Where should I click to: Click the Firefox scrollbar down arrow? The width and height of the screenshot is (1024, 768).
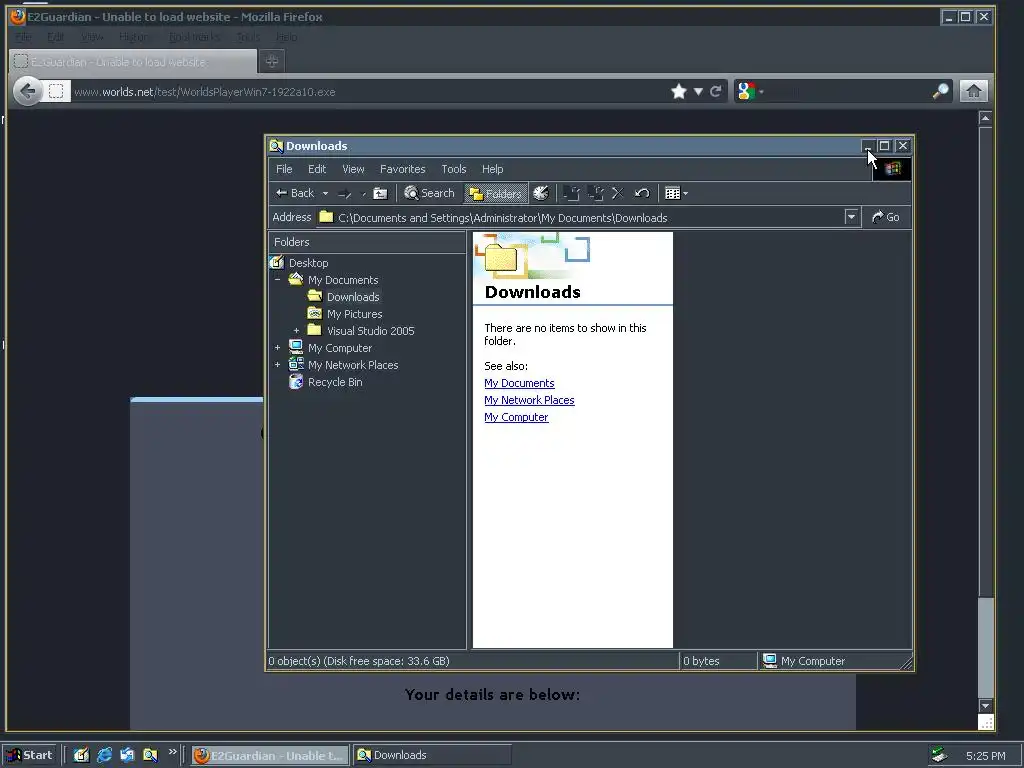coord(985,706)
